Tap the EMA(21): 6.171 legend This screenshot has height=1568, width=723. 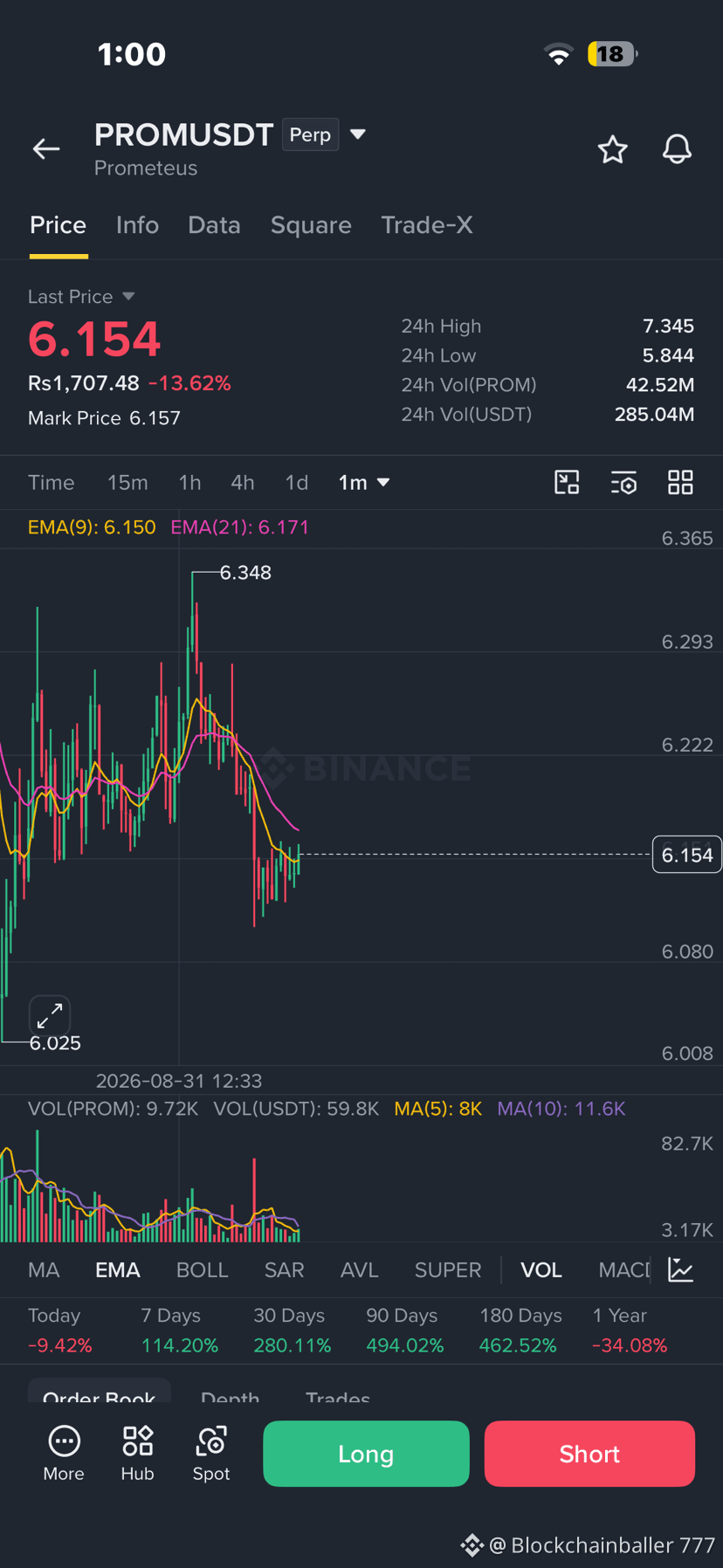(x=240, y=527)
